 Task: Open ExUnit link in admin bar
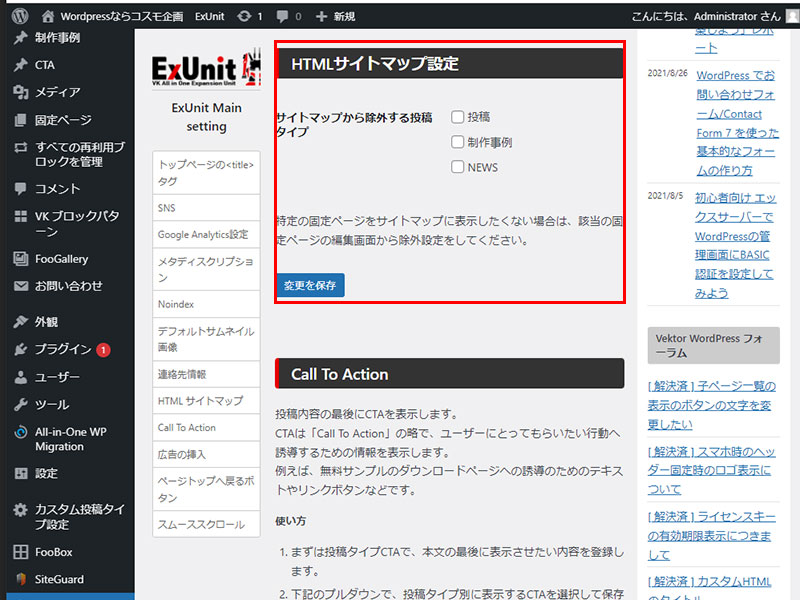tap(210, 17)
